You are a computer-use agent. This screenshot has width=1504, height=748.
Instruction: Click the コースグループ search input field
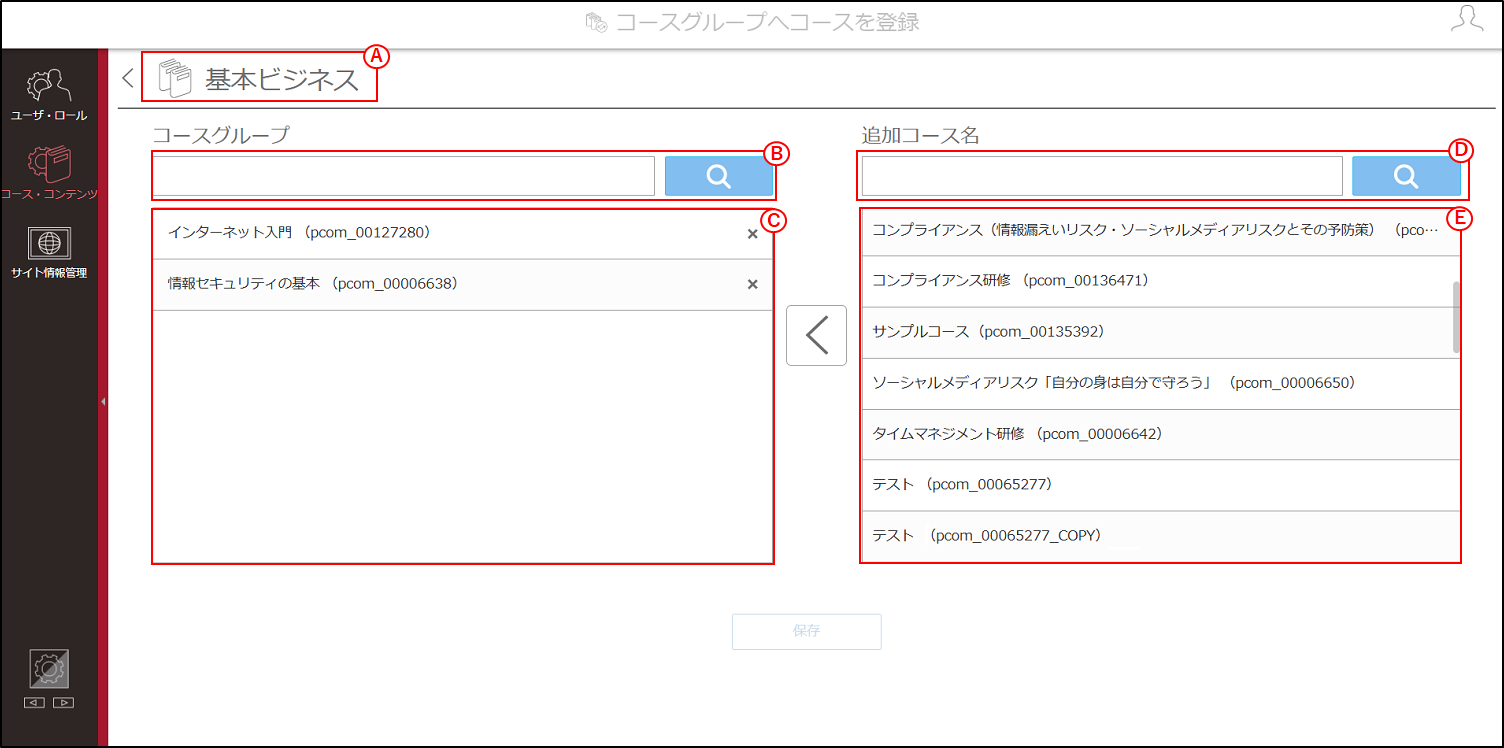point(404,176)
